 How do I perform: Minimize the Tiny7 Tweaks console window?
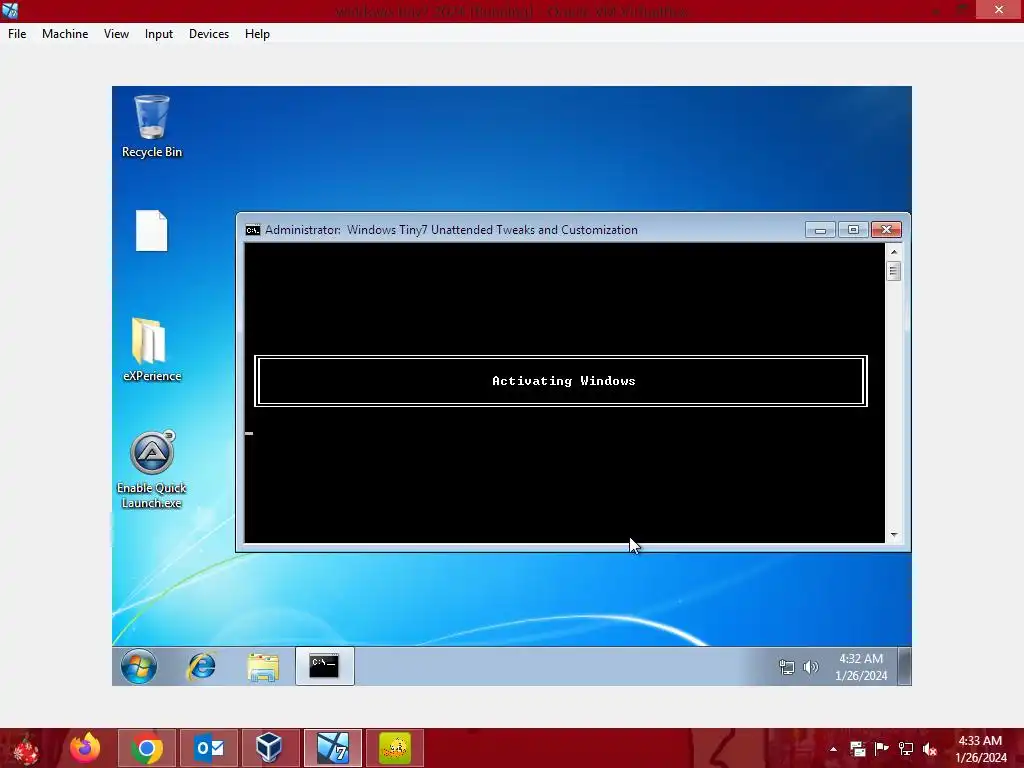(x=820, y=230)
